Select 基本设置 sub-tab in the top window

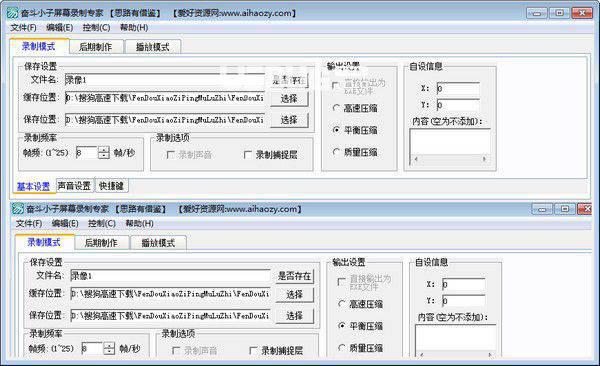pos(34,186)
